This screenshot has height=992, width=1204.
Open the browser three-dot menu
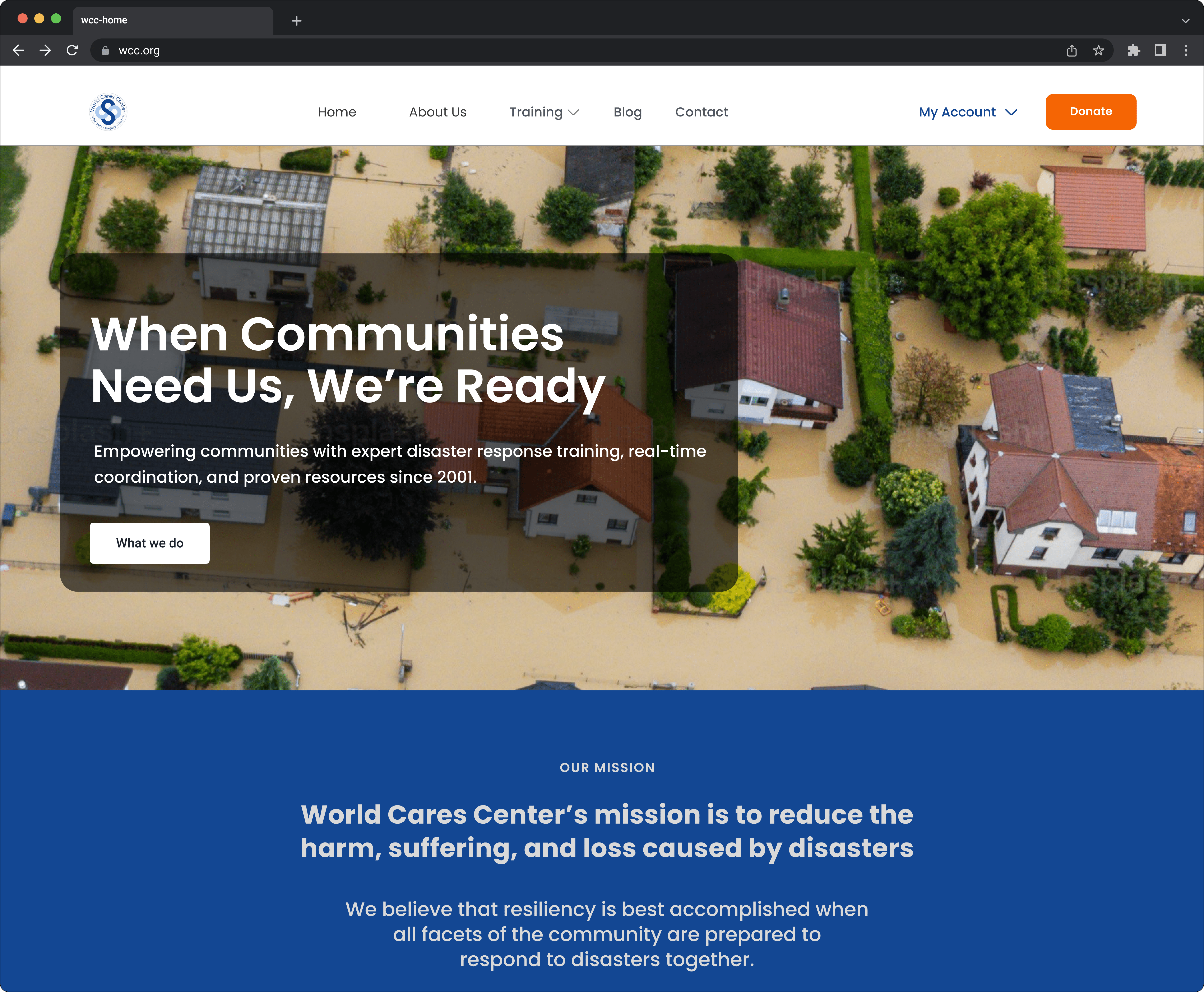point(1186,50)
